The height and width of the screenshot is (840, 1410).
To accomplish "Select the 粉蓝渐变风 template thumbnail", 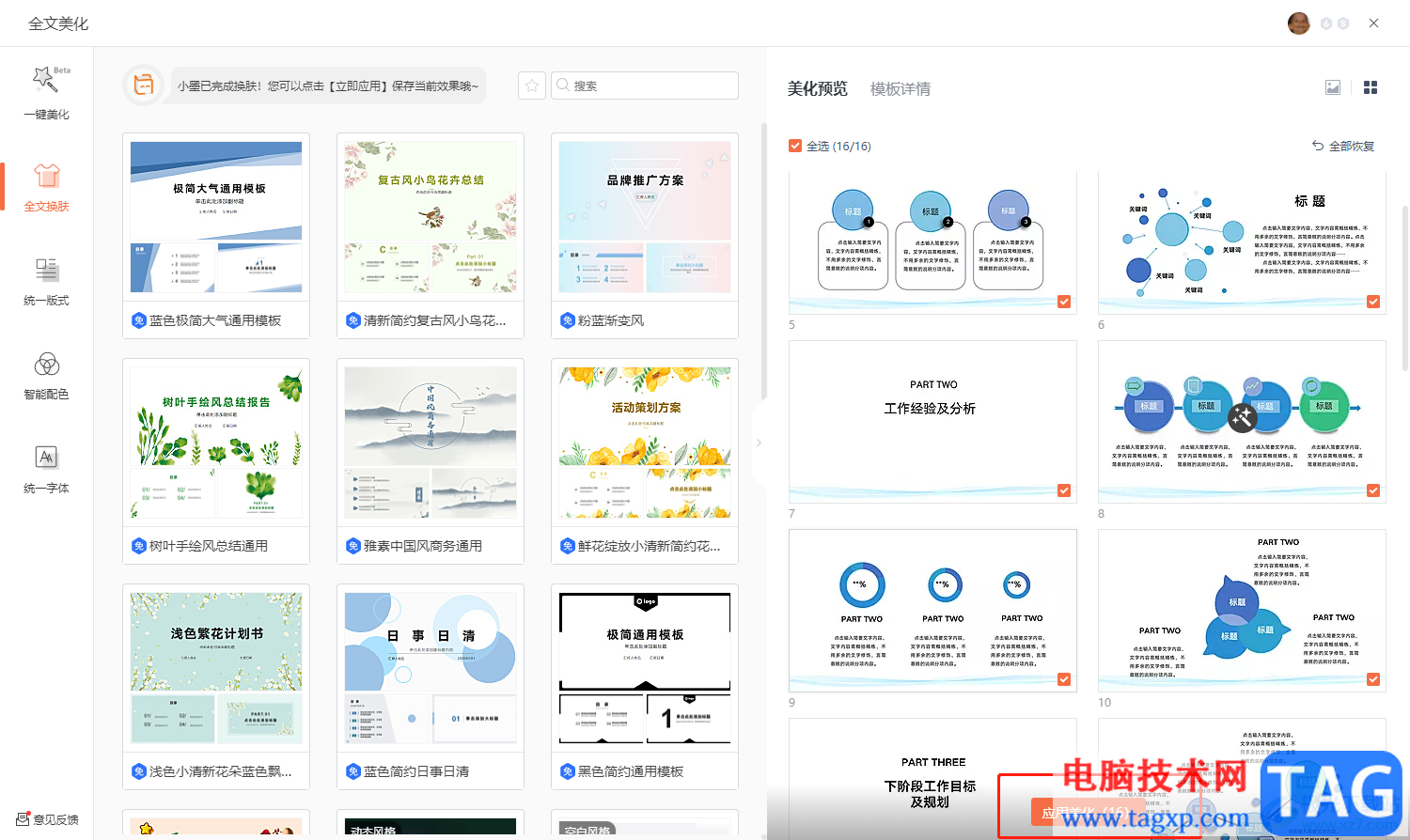I will click(x=645, y=217).
